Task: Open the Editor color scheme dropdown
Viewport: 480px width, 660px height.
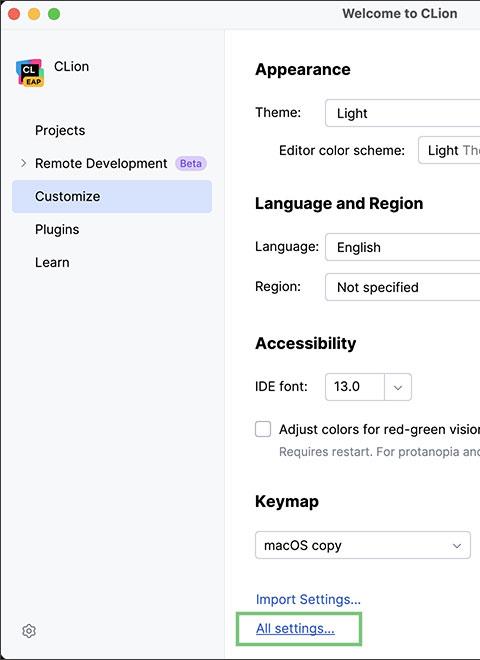Action: [x=449, y=150]
